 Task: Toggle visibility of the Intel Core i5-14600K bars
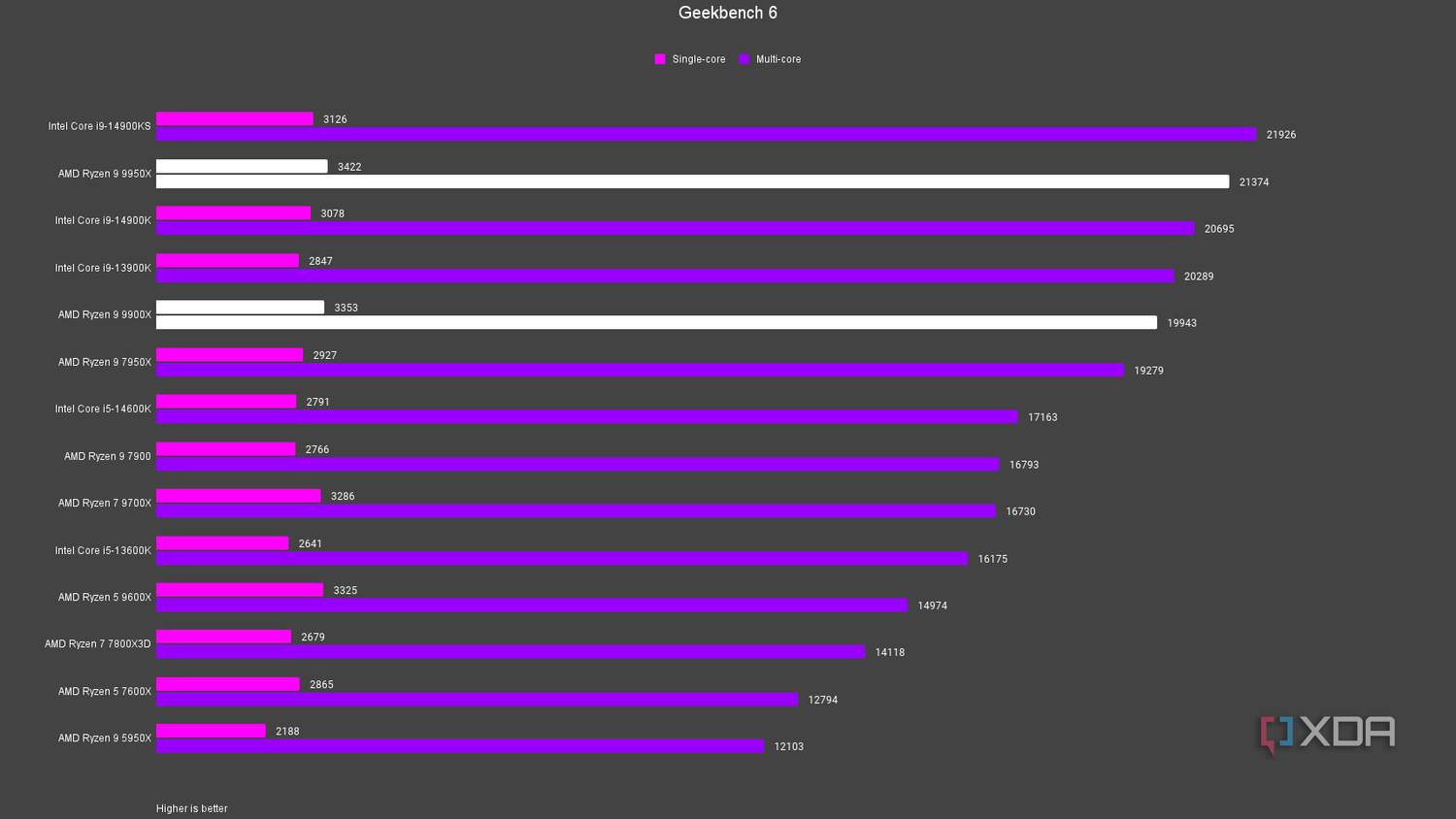click(x=101, y=409)
